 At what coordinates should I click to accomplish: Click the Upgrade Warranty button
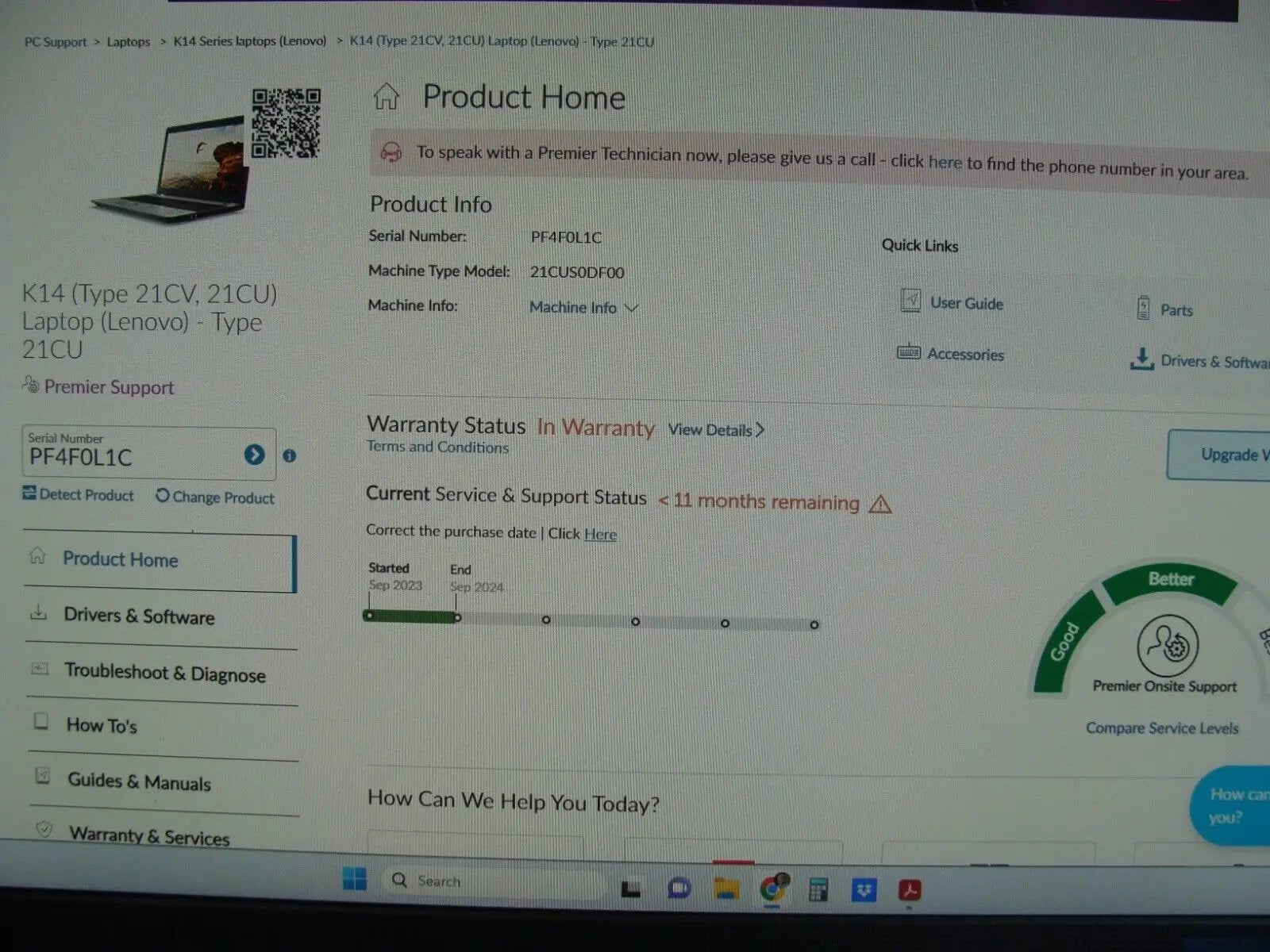[1219, 455]
